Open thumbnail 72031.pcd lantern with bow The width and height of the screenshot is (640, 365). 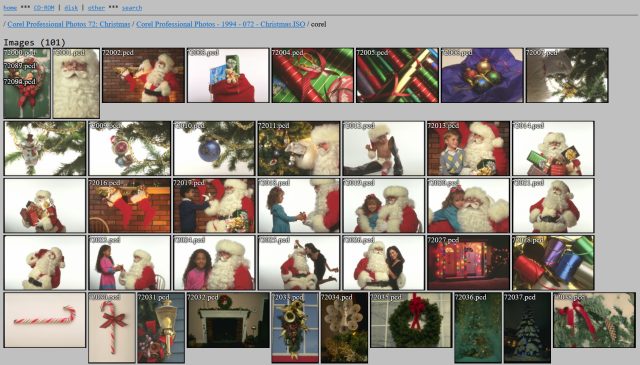[x=161, y=327]
